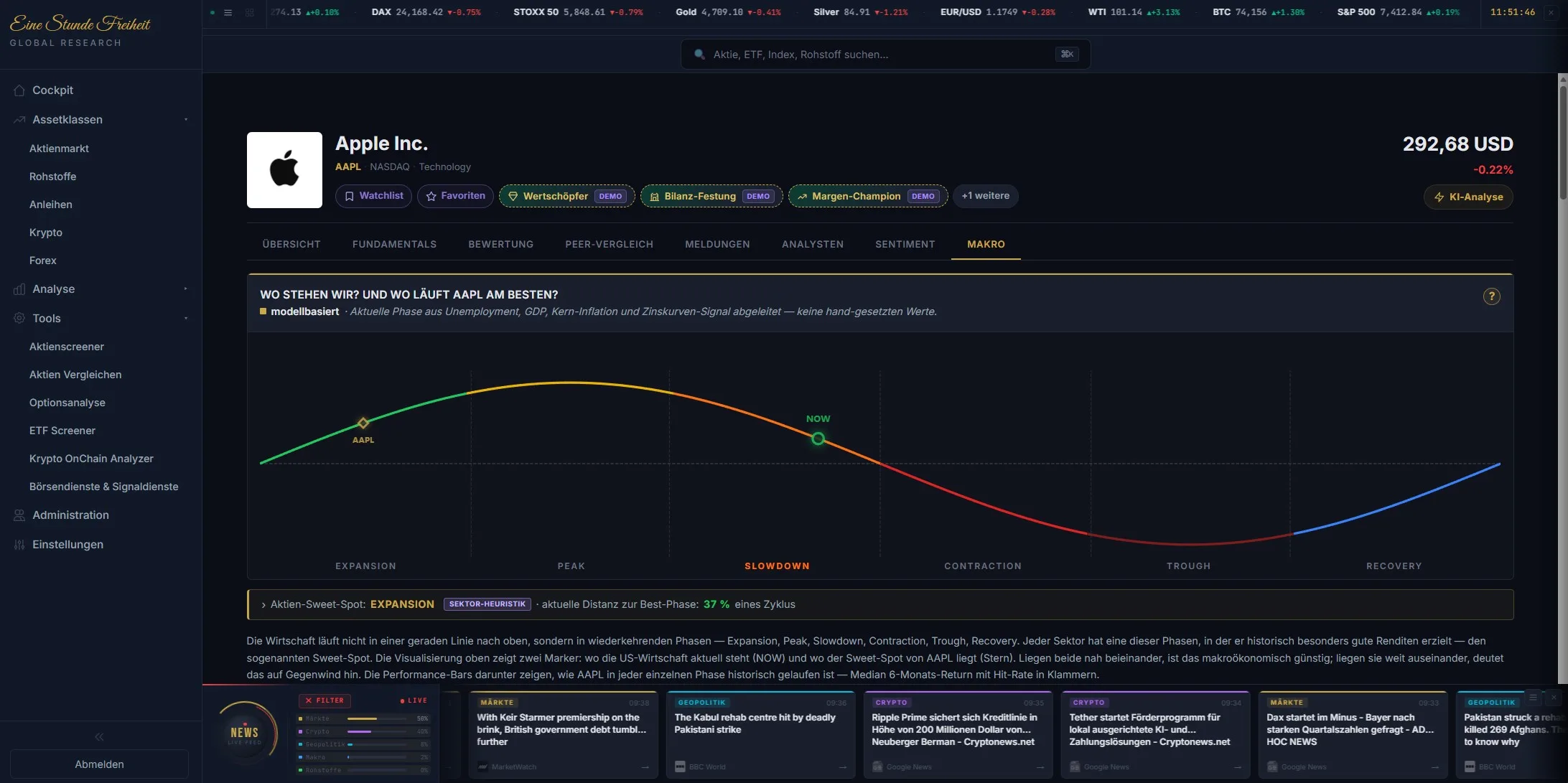Click the magnifier icon in search bar
The image size is (1568, 783).
point(699,55)
